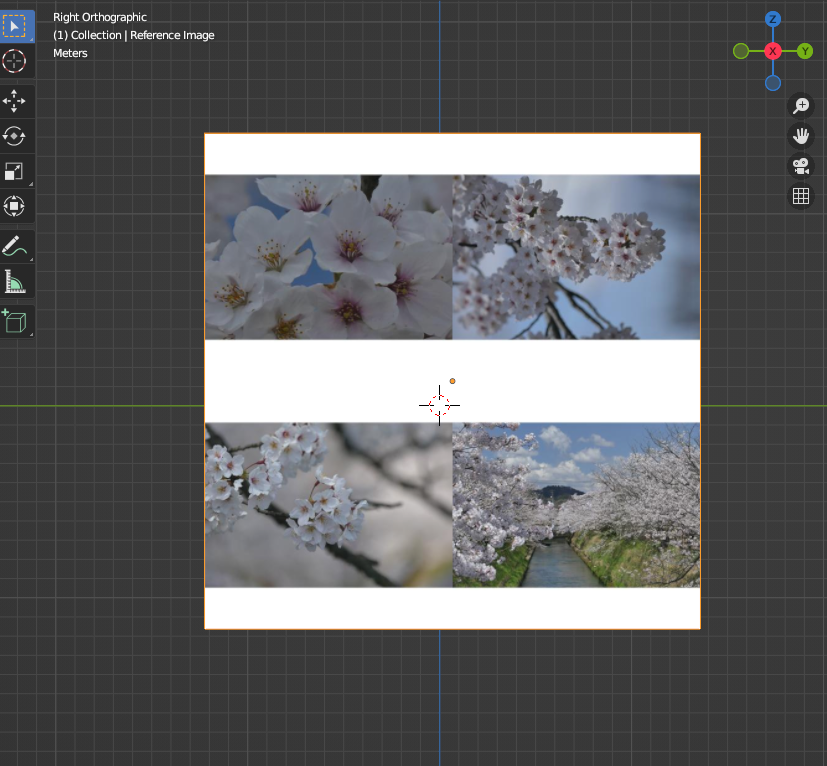Click the 3D cursor in the viewport
Viewport: 827px width, 766px height.
point(439,404)
